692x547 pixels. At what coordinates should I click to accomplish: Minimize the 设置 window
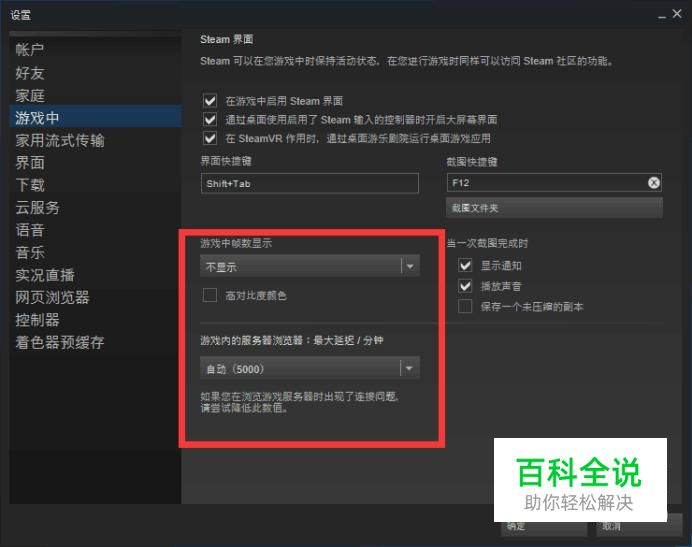[x=662, y=16]
